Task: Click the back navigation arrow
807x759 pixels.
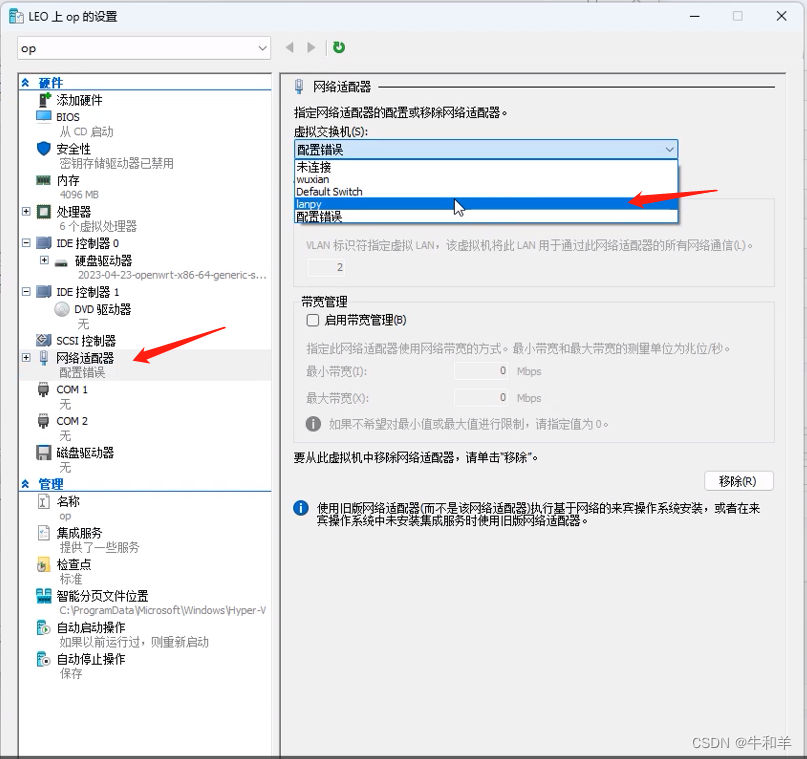Action: (x=290, y=47)
